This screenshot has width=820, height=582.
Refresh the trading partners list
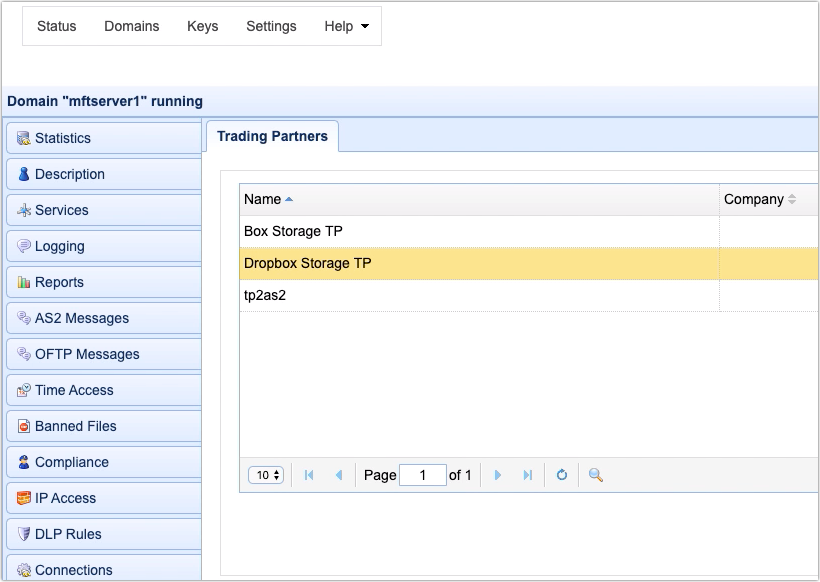(x=561, y=475)
